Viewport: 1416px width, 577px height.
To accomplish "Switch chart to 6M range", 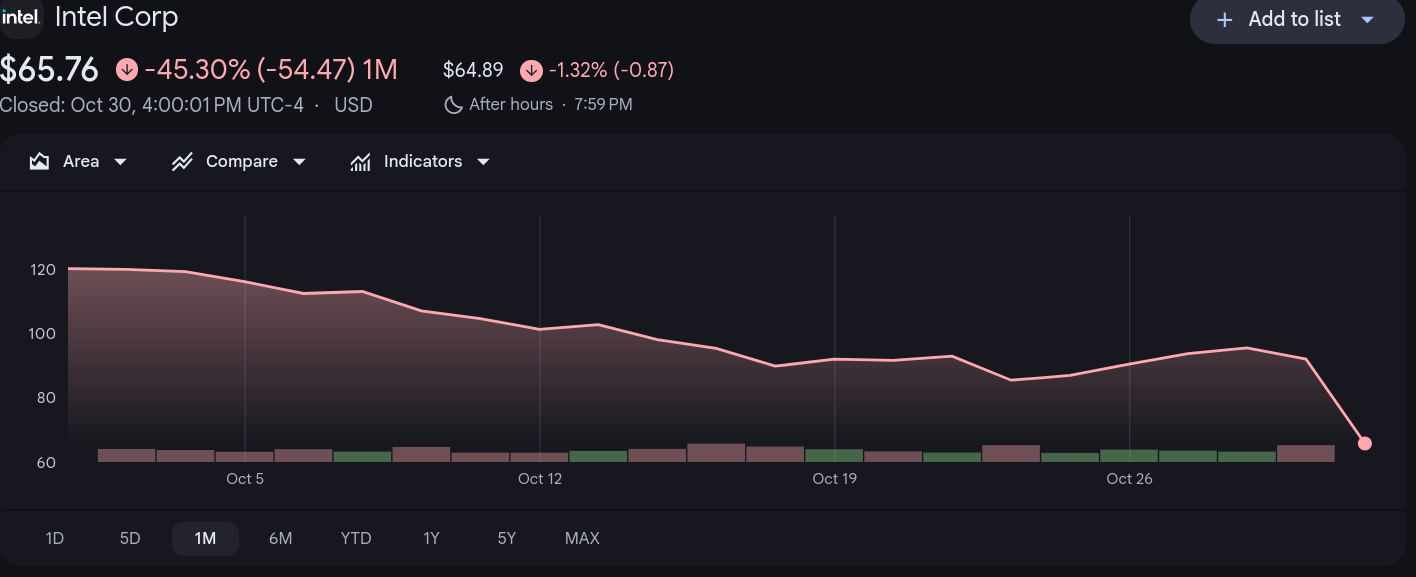I will (280, 538).
